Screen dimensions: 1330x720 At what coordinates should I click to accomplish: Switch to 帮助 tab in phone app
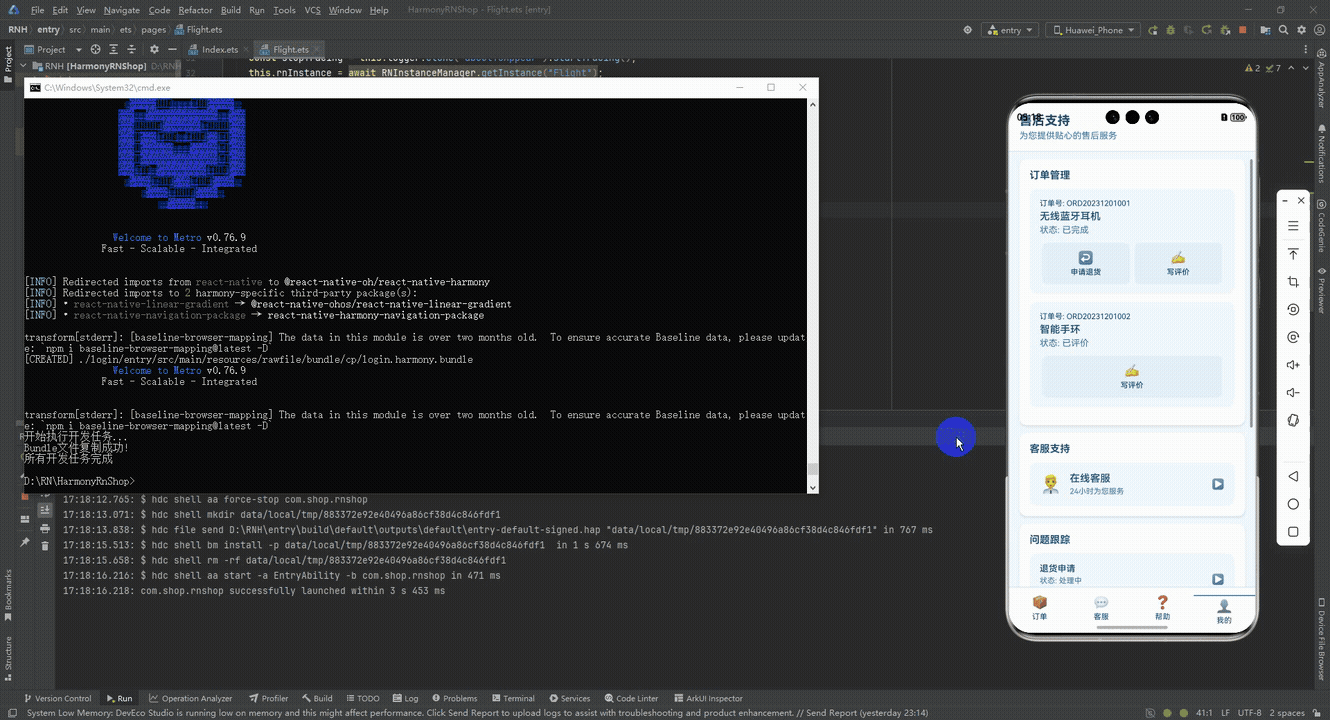[x=1162, y=608]
